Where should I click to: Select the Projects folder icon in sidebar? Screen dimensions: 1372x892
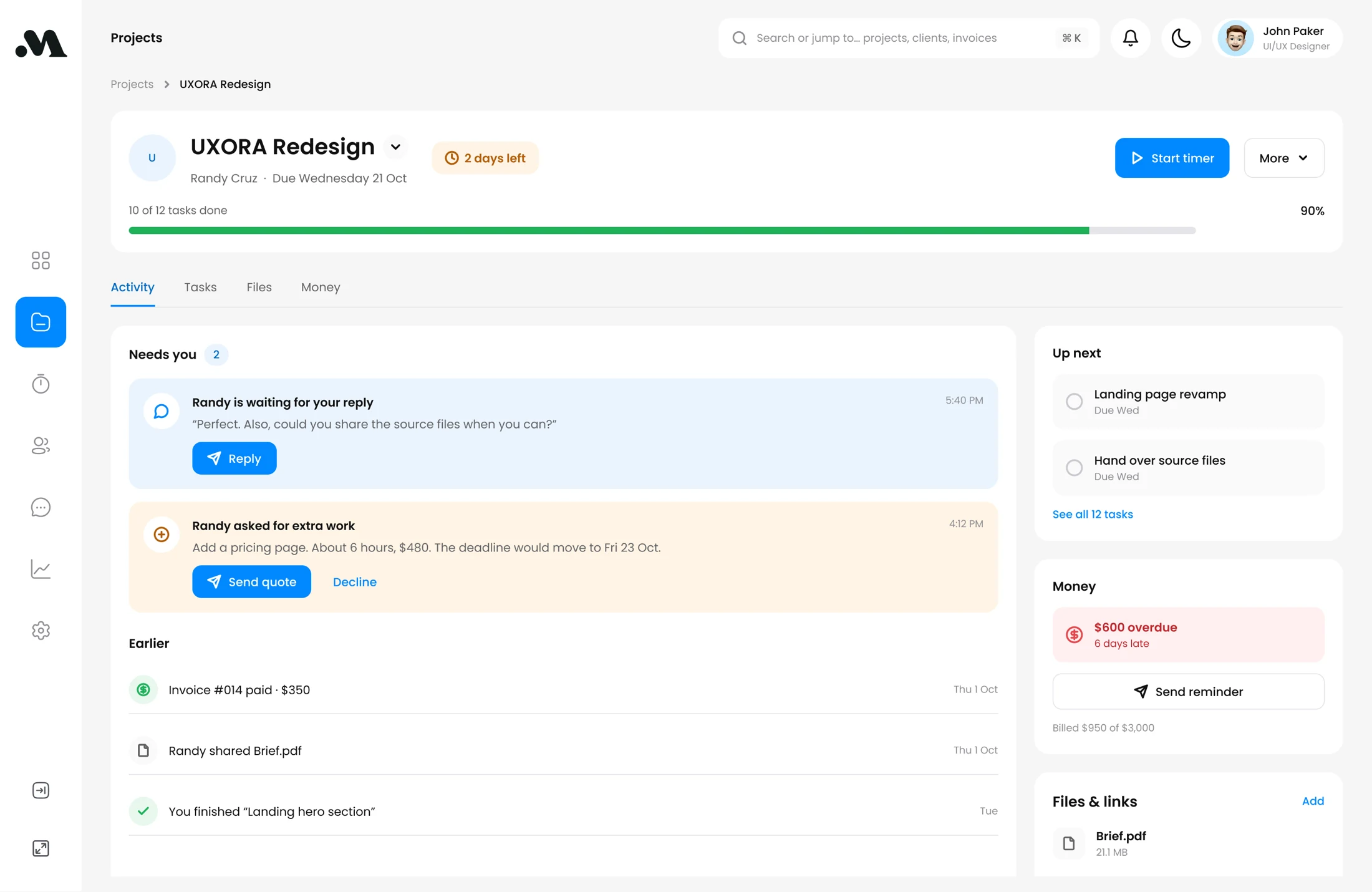point(41,322)
